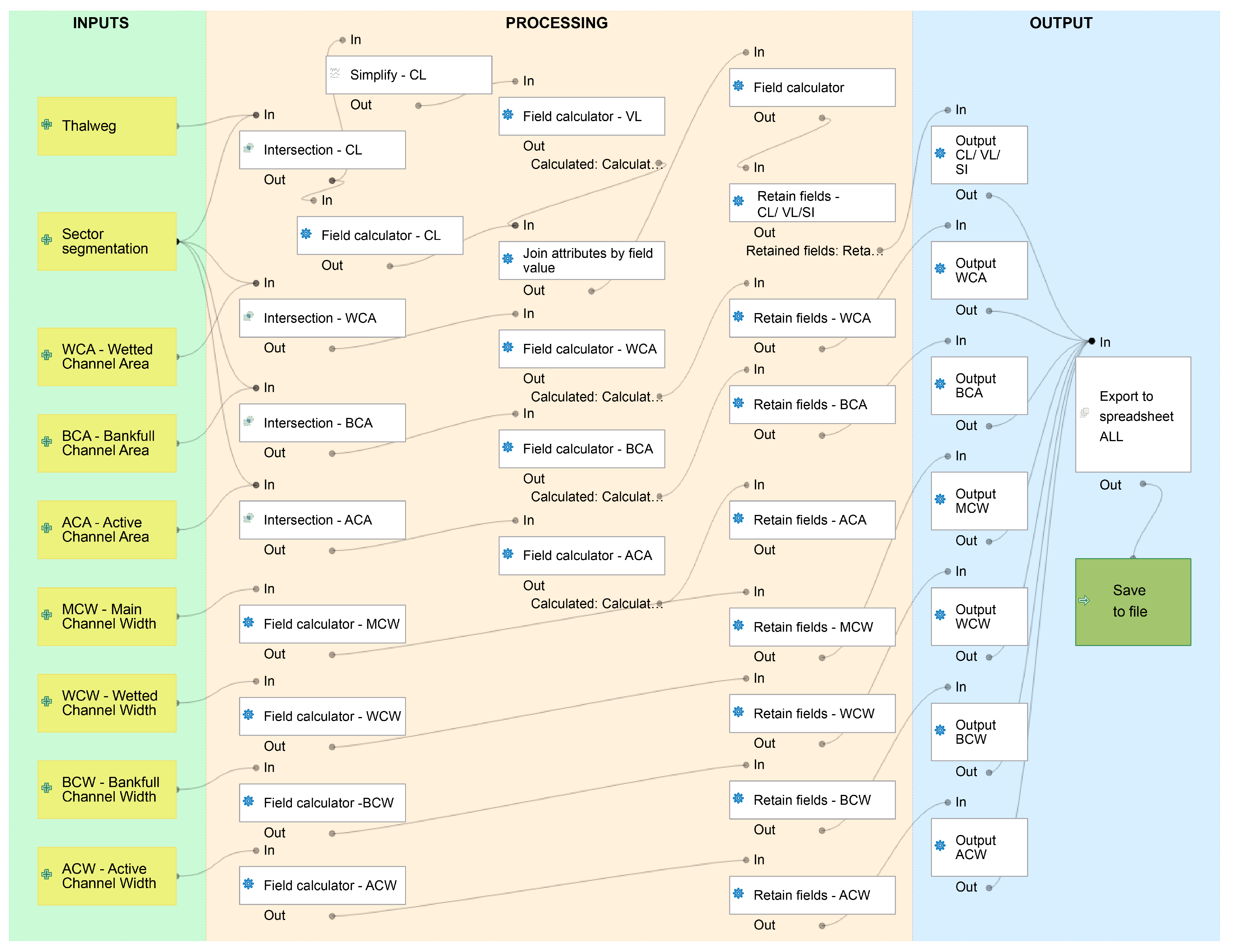Click the Out connector below Field calculator - MCW
1233x952 pixels.
(332, 655)
